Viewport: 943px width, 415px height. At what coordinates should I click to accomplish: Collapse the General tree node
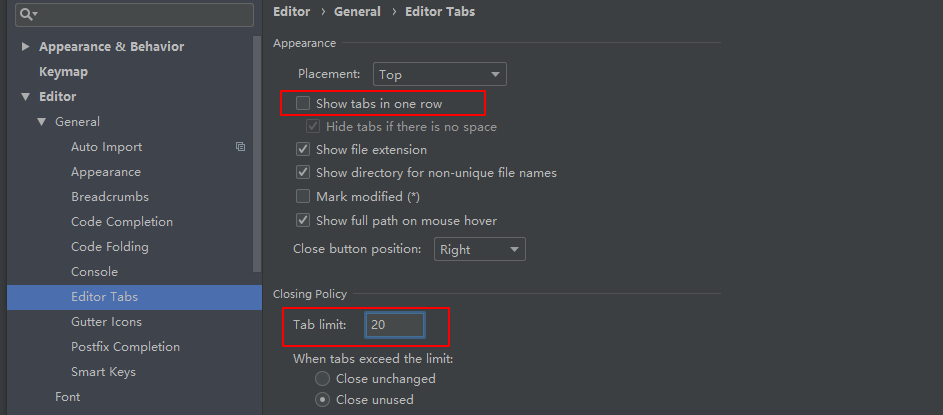pyautogui.click(x=42, y=122)
